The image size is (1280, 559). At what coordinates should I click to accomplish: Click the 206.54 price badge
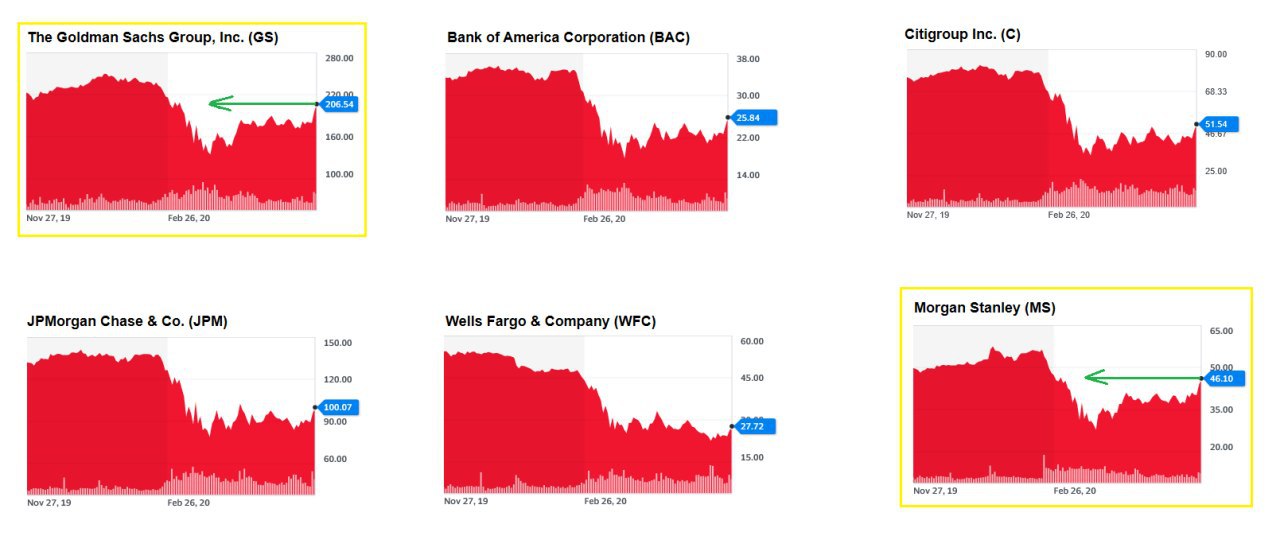340,104
